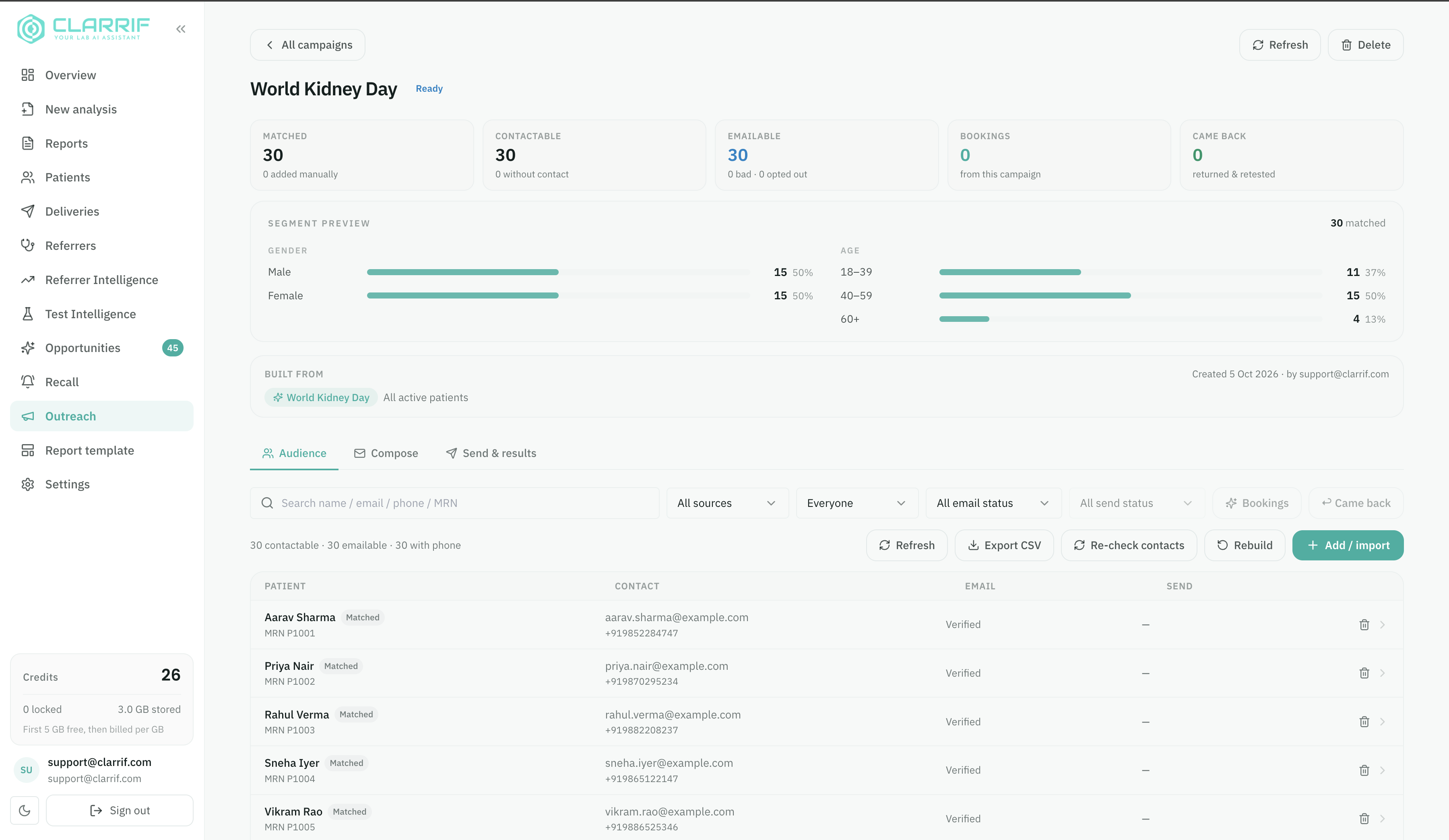Screen dimensions: 1449x840
Task: Collapse the sidebar with the double-chevron icon
Action: tap(181, 29)
